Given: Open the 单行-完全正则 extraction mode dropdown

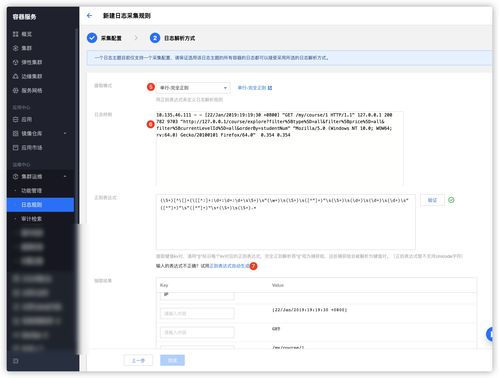Looking at the screenshot, I should (193, 88).
